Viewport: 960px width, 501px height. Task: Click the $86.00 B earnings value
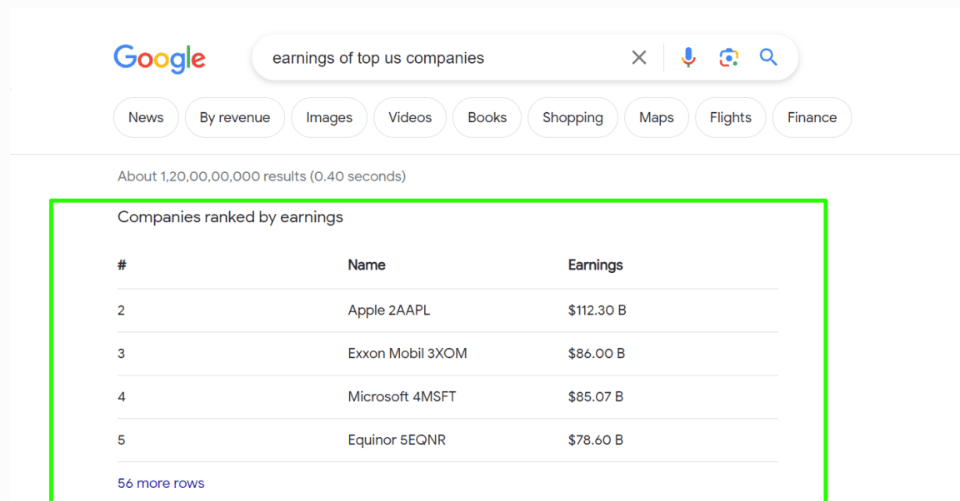pos(596,354)
